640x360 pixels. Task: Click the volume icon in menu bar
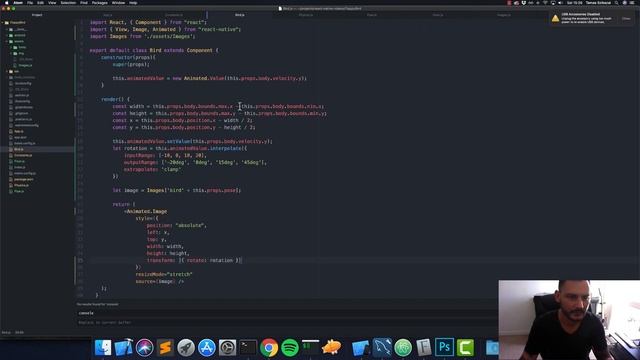[560, 3]
